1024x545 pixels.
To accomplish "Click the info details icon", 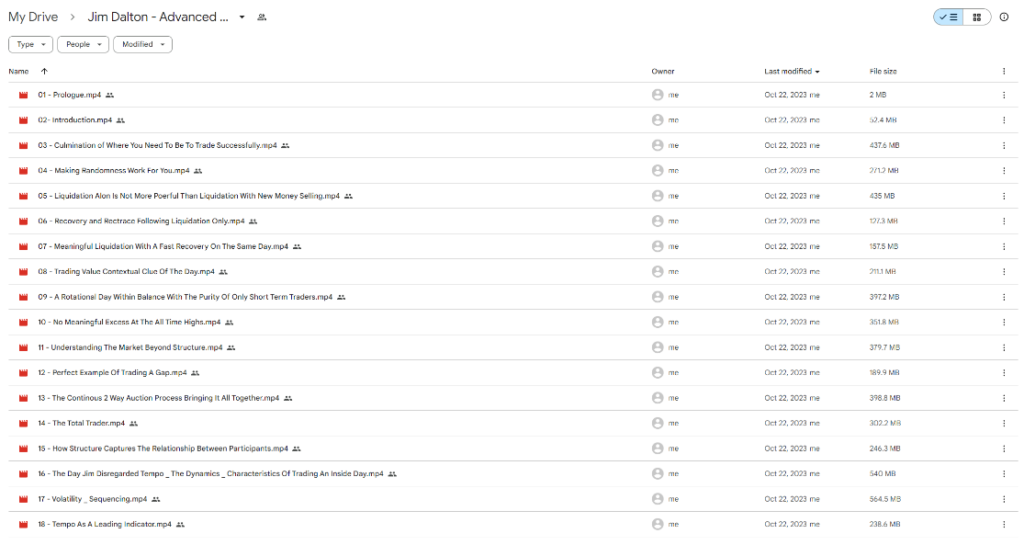I will click(1003, 17).
